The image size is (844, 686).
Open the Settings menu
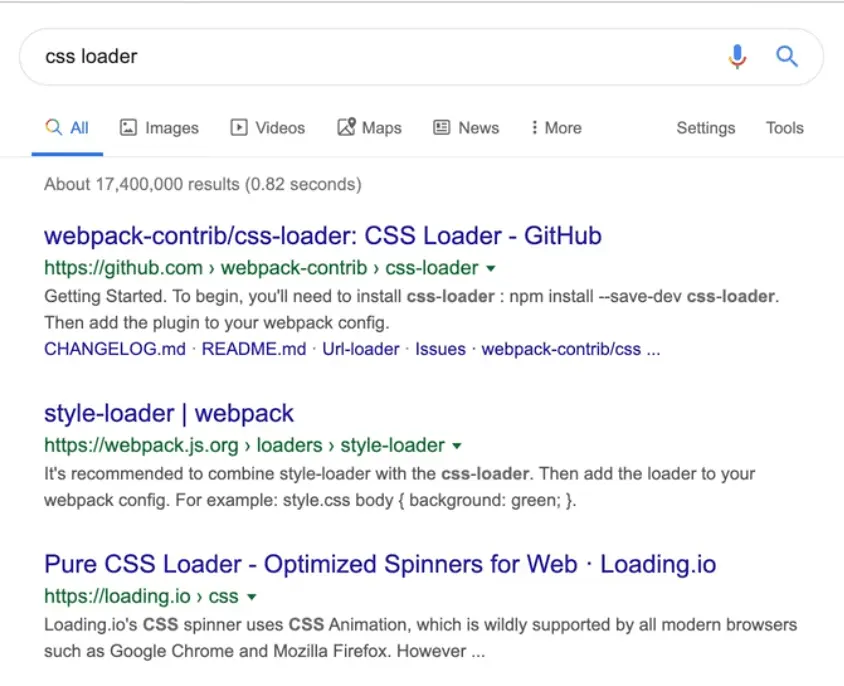705,128
